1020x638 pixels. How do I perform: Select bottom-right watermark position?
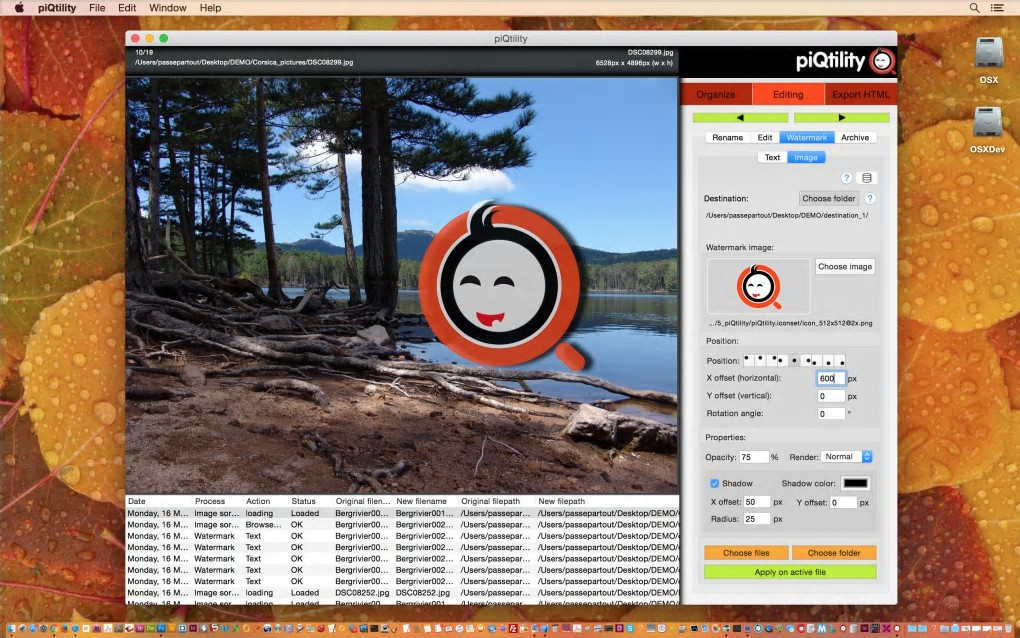[x=842, y=361]
